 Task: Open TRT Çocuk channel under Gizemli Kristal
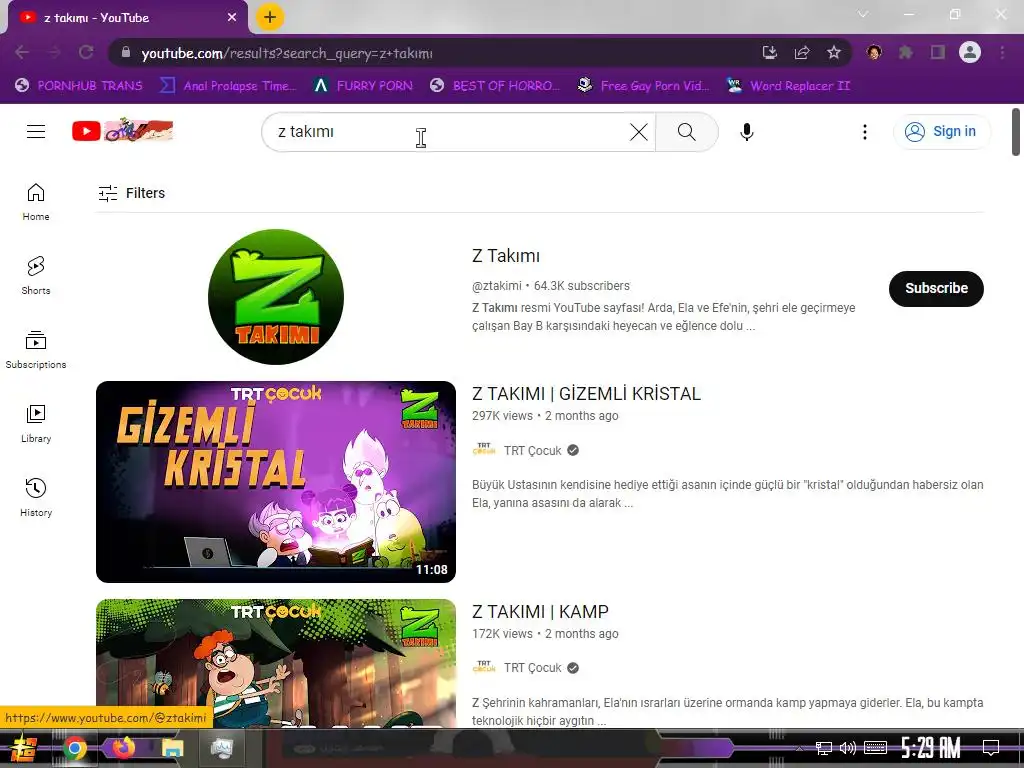click(532, 451)
